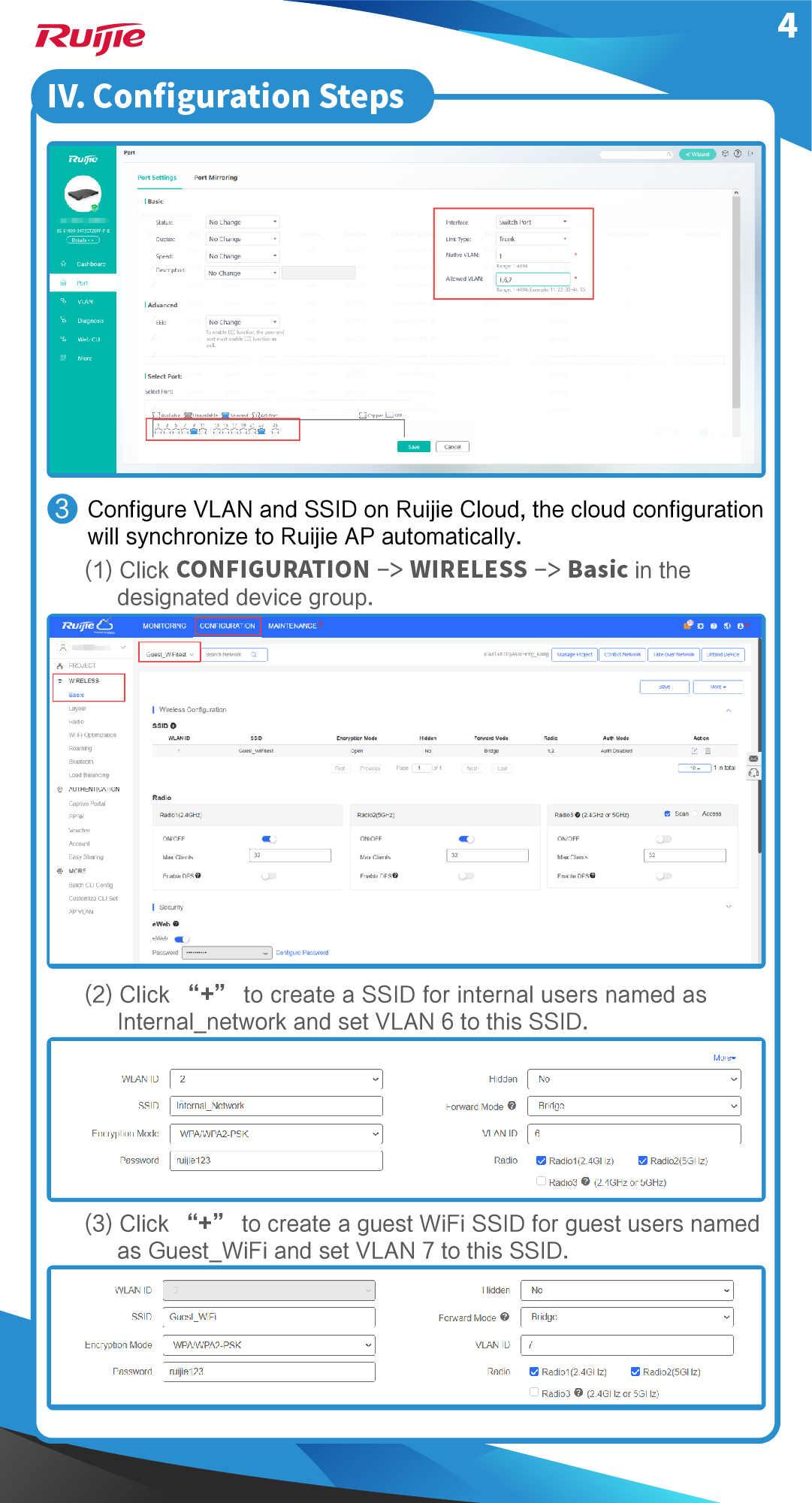Click the Take over Network button
Viewport: 812px width, 1503px height.
click(674, 655)
